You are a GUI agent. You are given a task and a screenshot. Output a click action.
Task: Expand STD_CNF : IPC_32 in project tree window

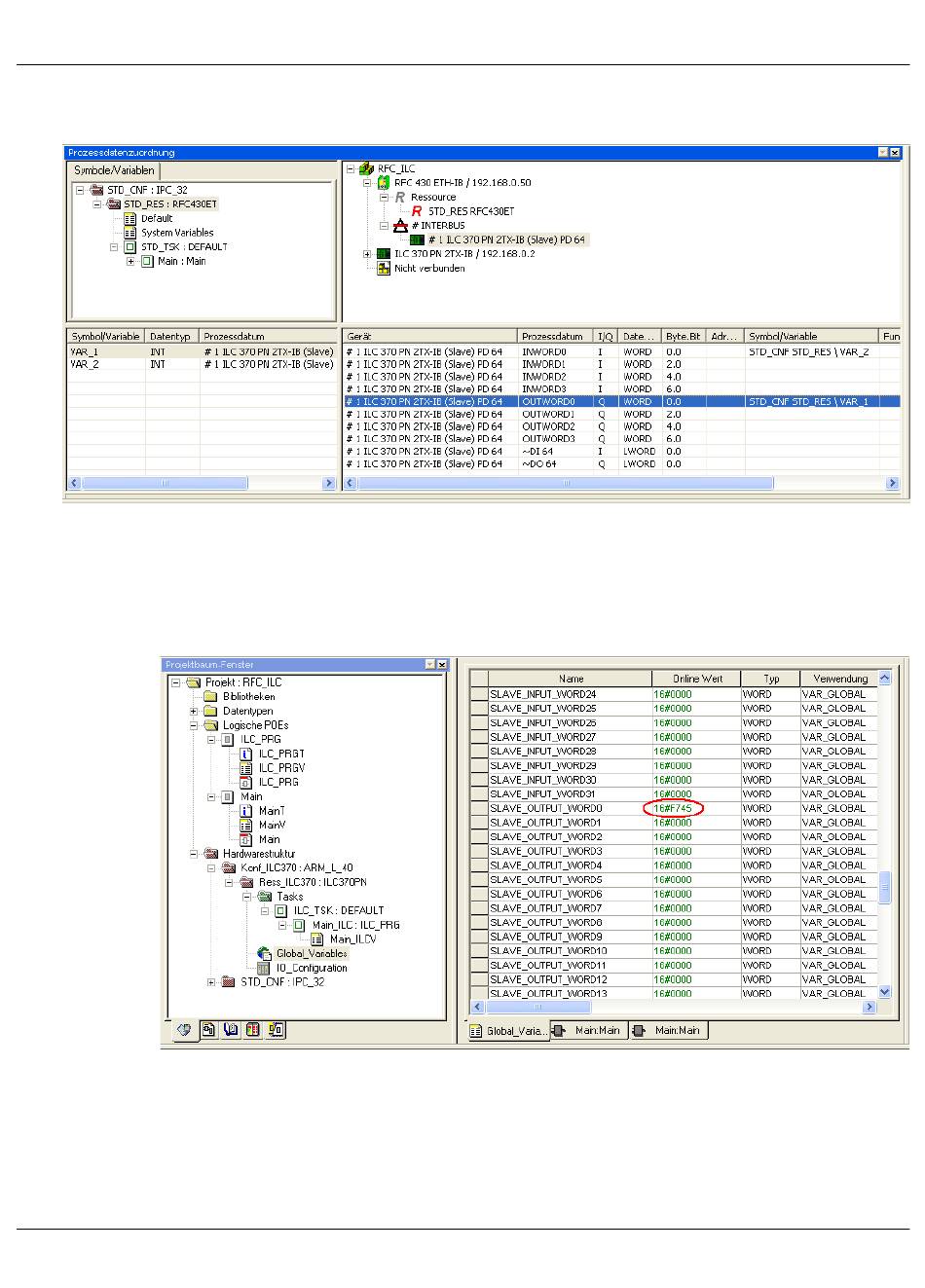click(x=212, y=982)
